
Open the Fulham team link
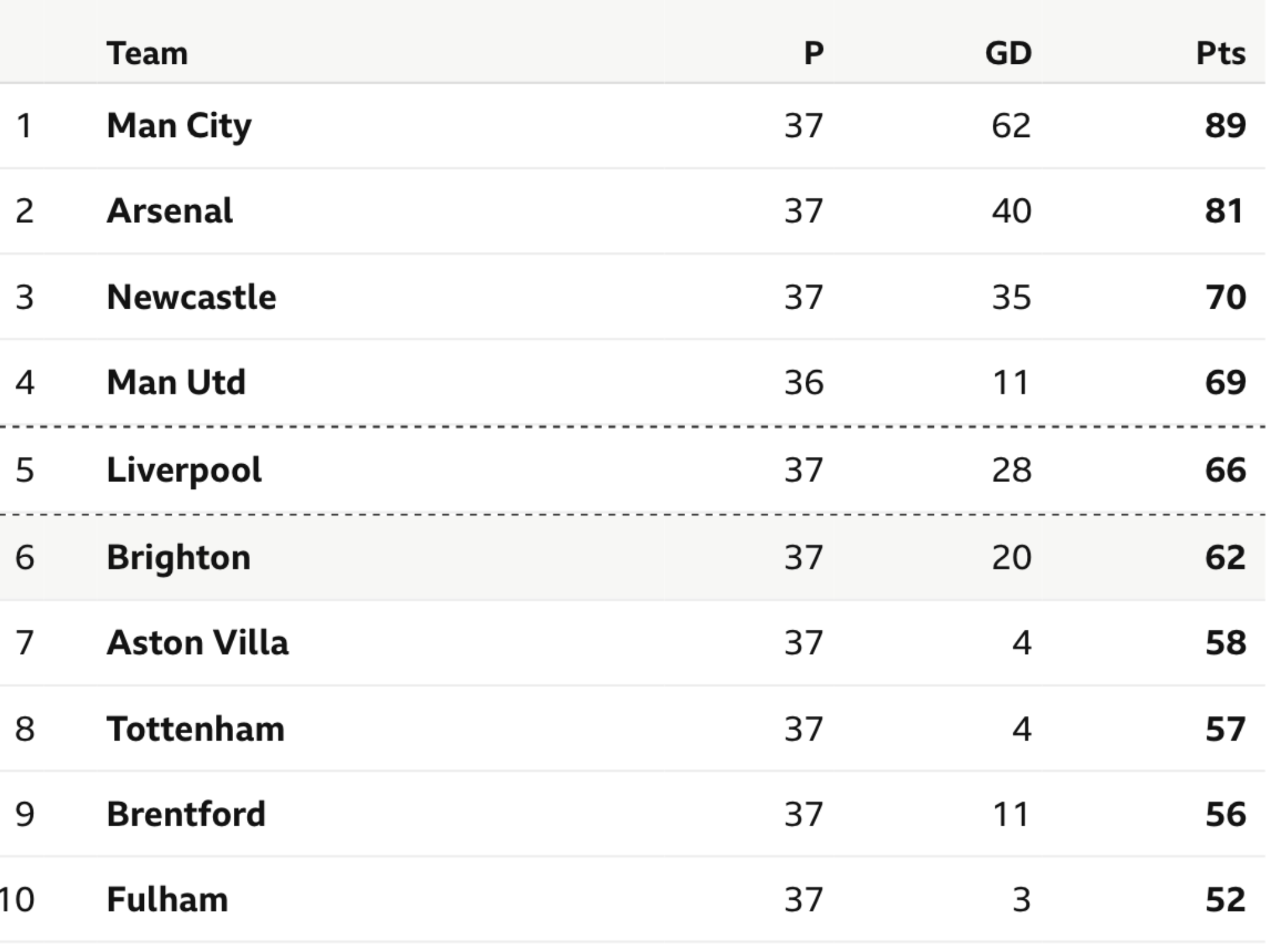[167, 900]
